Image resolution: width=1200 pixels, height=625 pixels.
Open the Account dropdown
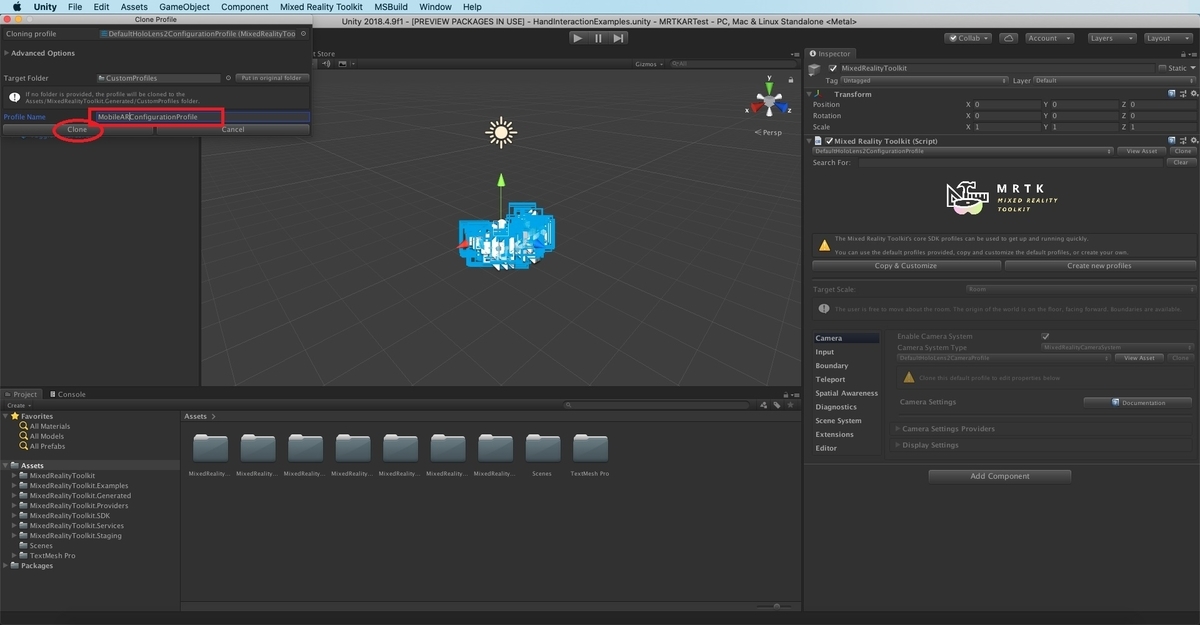[x=1048, y=38]
